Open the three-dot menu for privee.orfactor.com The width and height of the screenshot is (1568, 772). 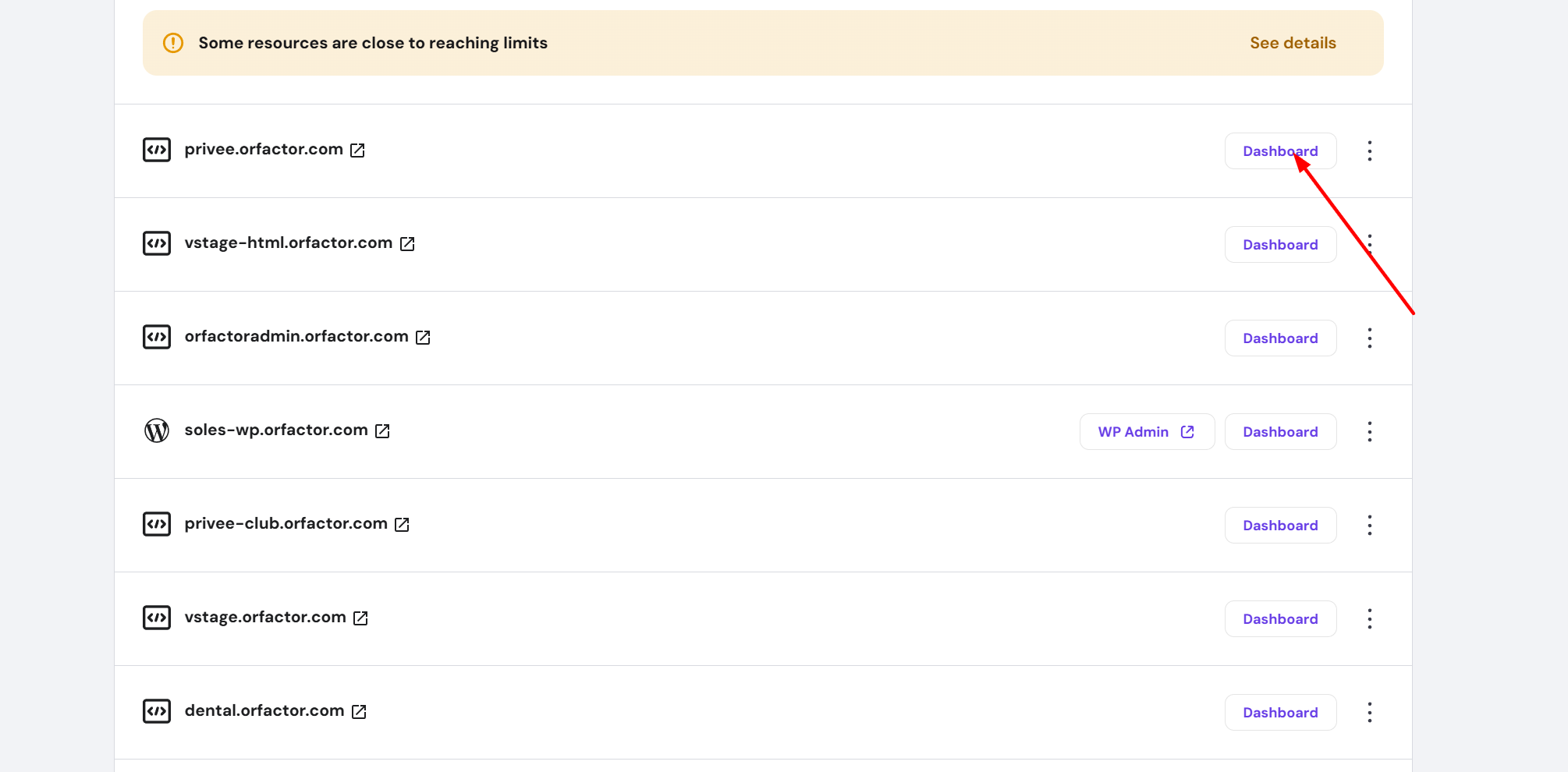point(1370,151)
